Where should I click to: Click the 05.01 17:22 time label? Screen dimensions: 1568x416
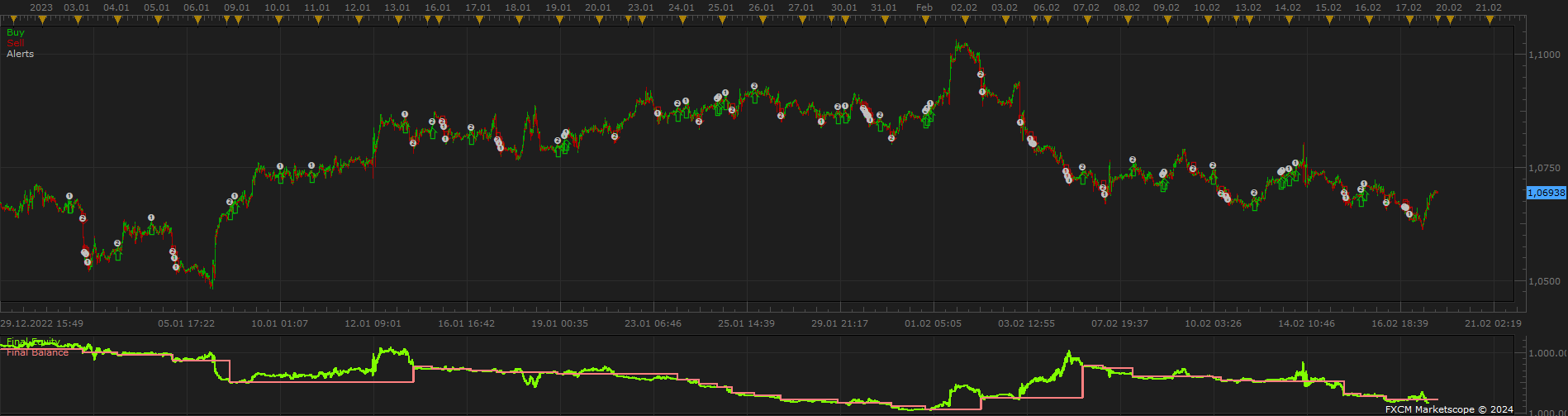point(187,323)
